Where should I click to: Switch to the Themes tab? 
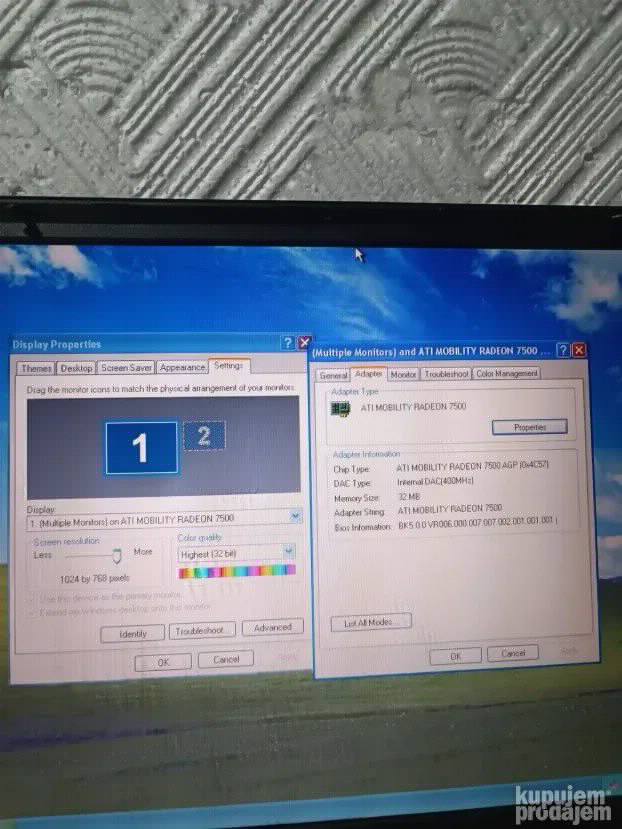[36, 369]
